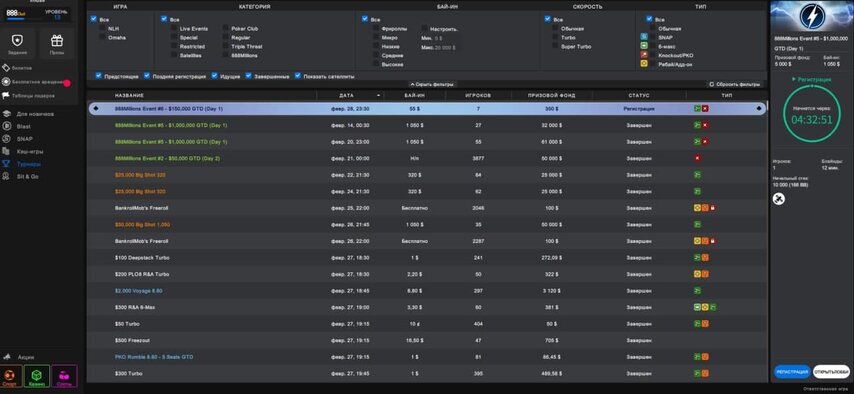Collapse filters with Скрыть фильтры
This screenshot has height=394, width=854.
point(433,85)
